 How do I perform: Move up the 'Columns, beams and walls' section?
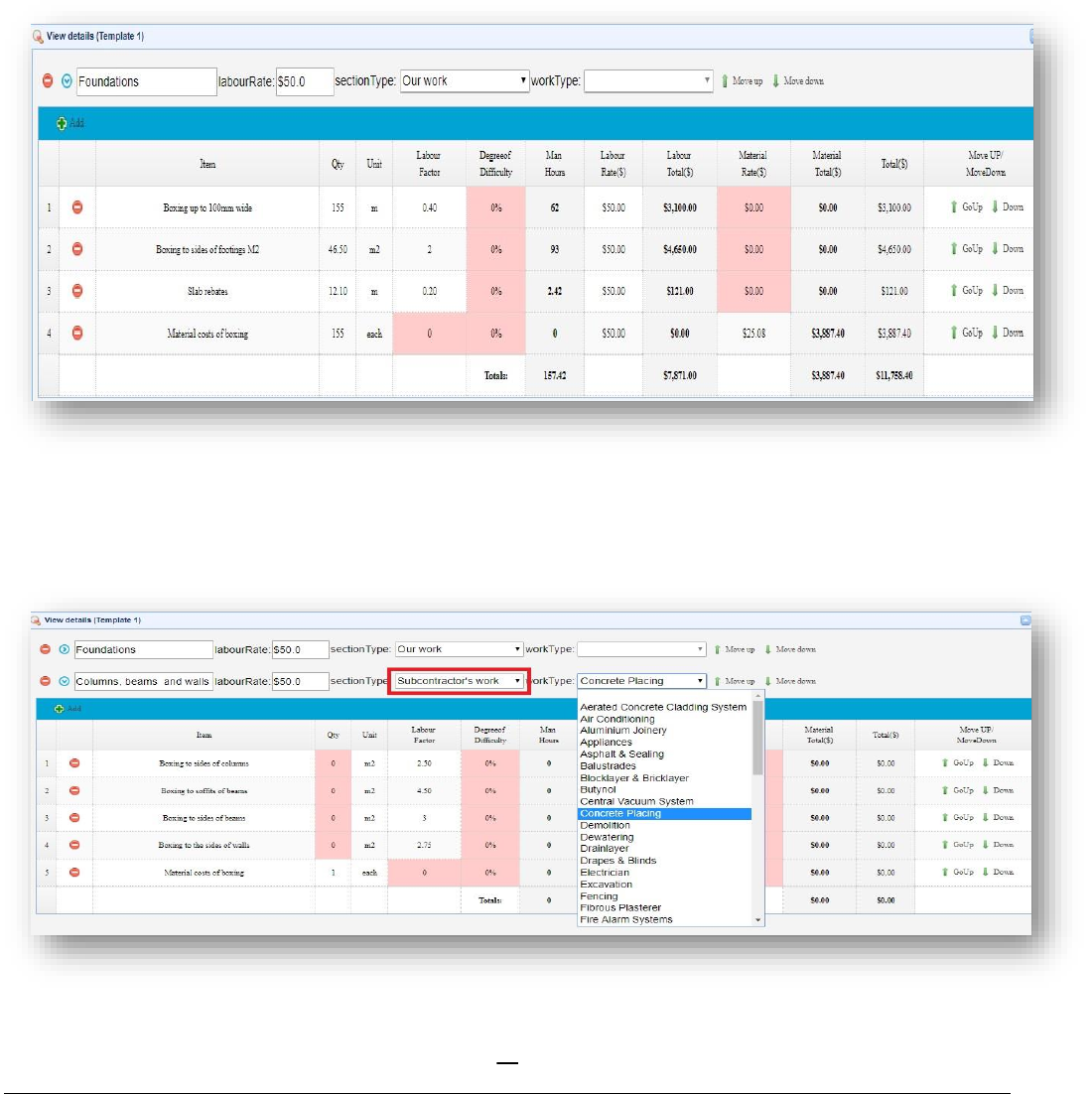click(x=735, y=681)
